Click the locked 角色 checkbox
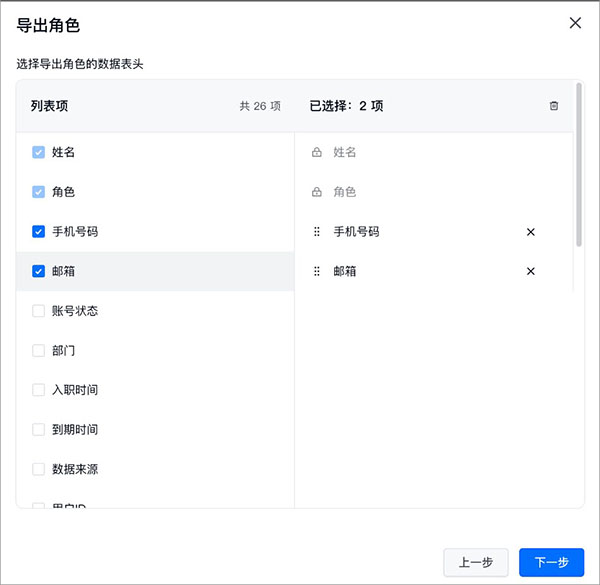 [x=39, y=192]
